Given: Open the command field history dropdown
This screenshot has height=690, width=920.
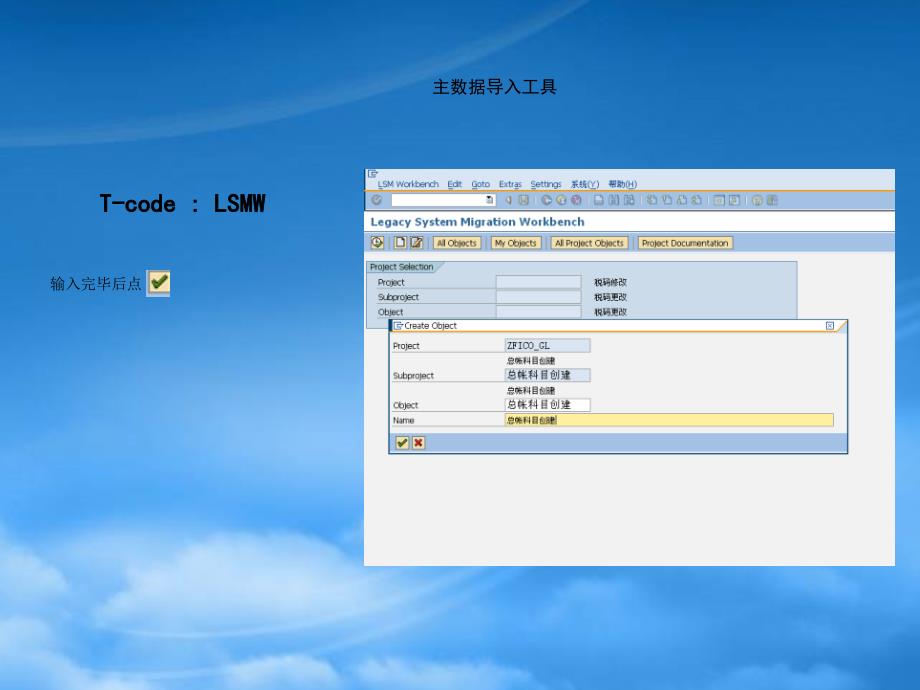Looking at the screenshot, I should 489,200.
